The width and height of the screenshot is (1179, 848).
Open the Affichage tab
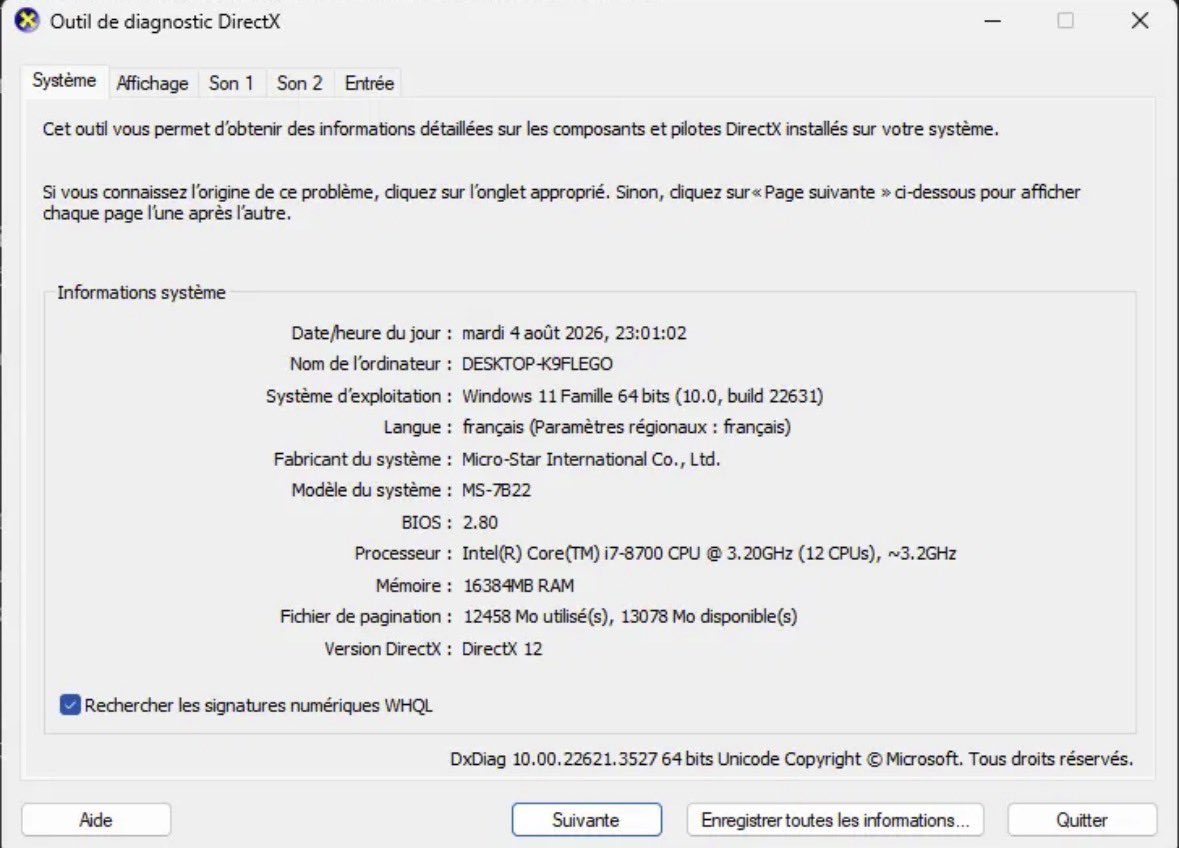pyautogui.click(x=153, y=83)
